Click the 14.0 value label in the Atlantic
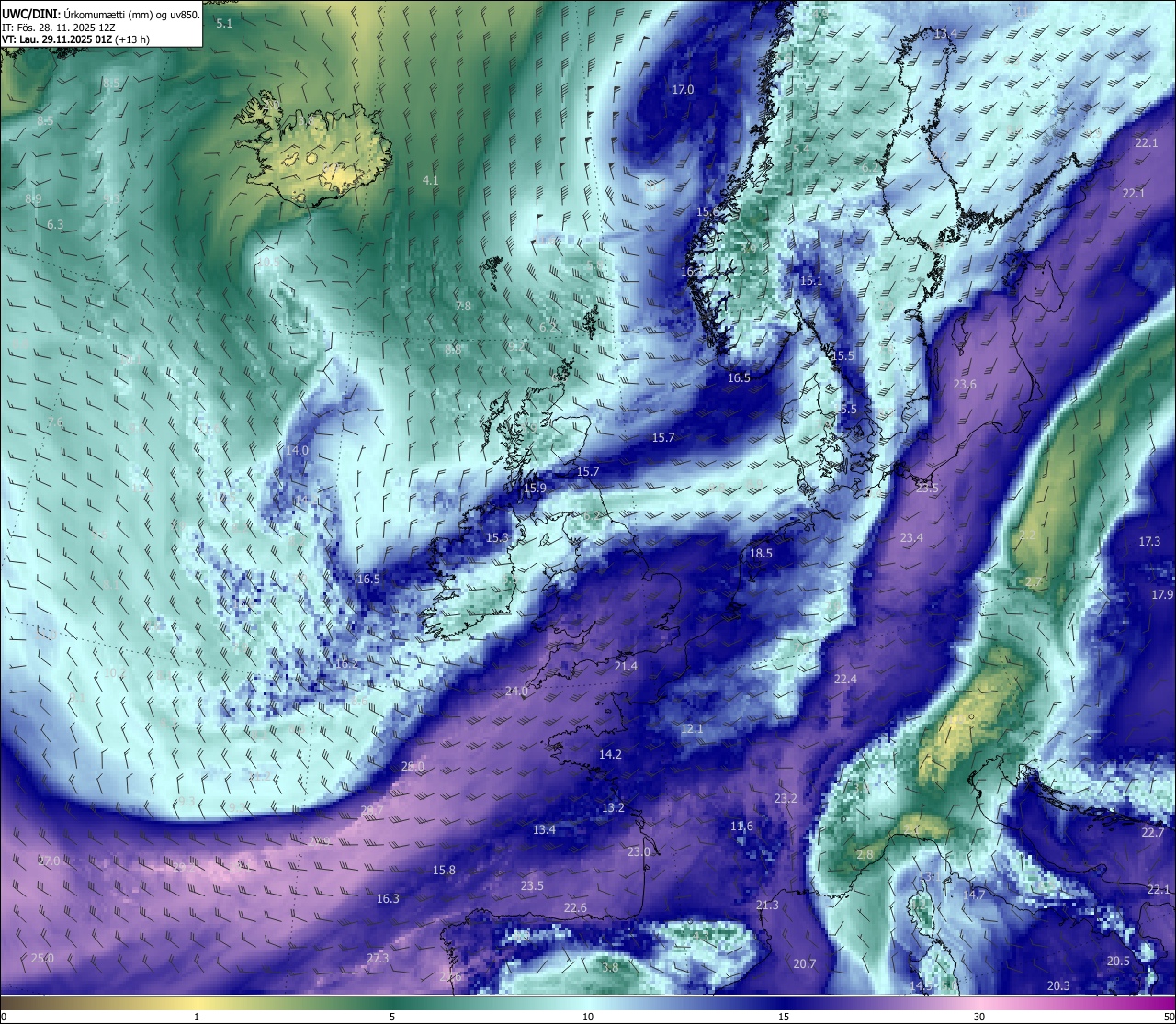1176x1024 pixels. coord(297,450)
